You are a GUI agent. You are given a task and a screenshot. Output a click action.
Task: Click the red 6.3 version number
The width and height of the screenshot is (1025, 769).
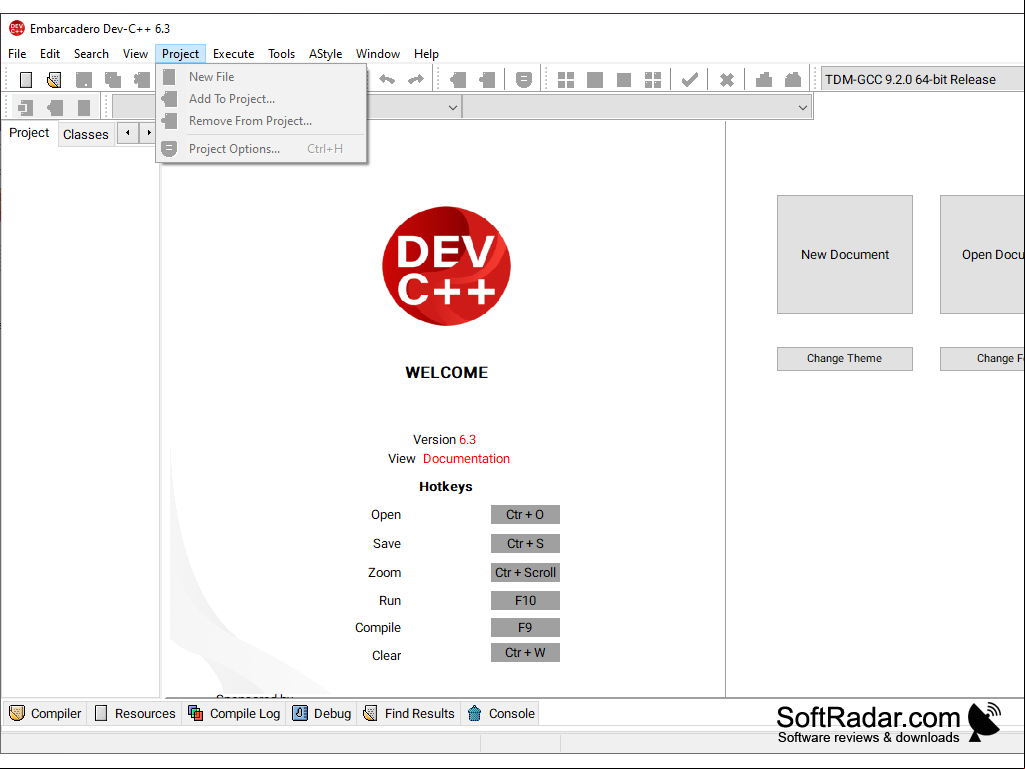point(467,439)
